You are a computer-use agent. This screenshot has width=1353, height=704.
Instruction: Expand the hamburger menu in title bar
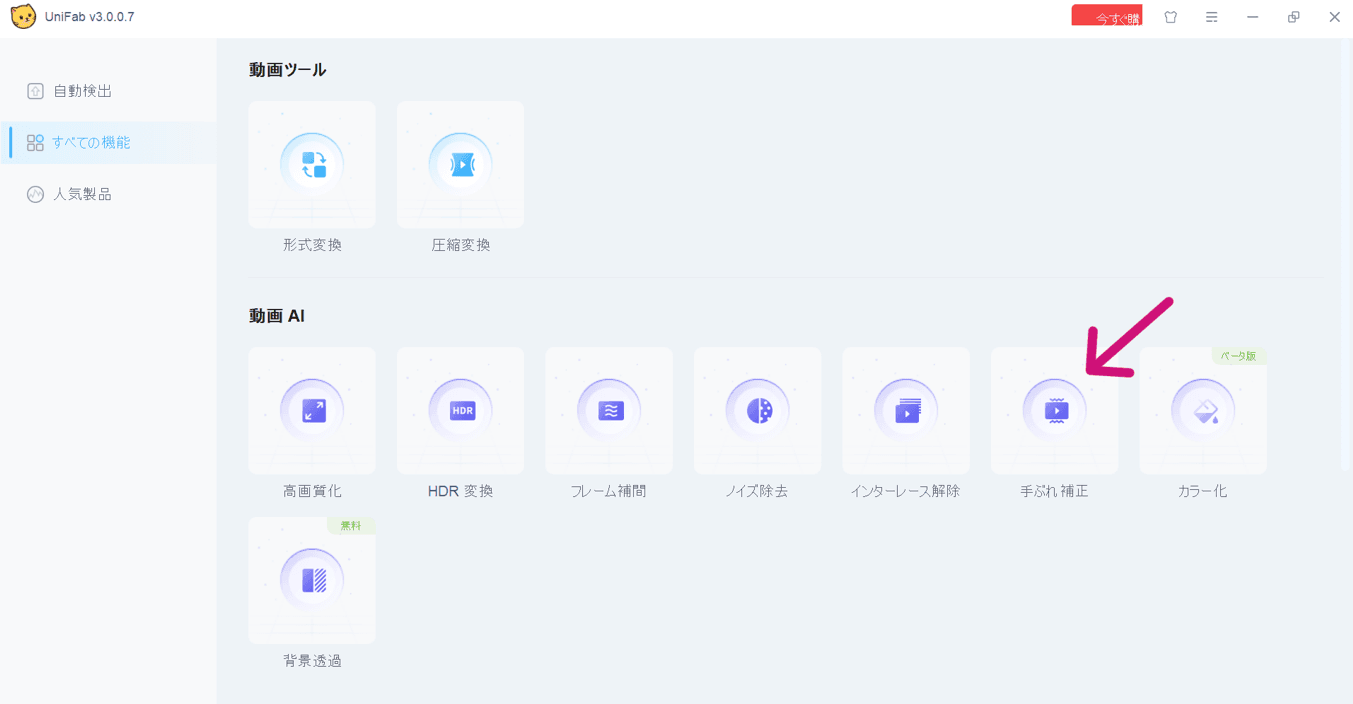pyautogui.click(x=1212, y=17)
